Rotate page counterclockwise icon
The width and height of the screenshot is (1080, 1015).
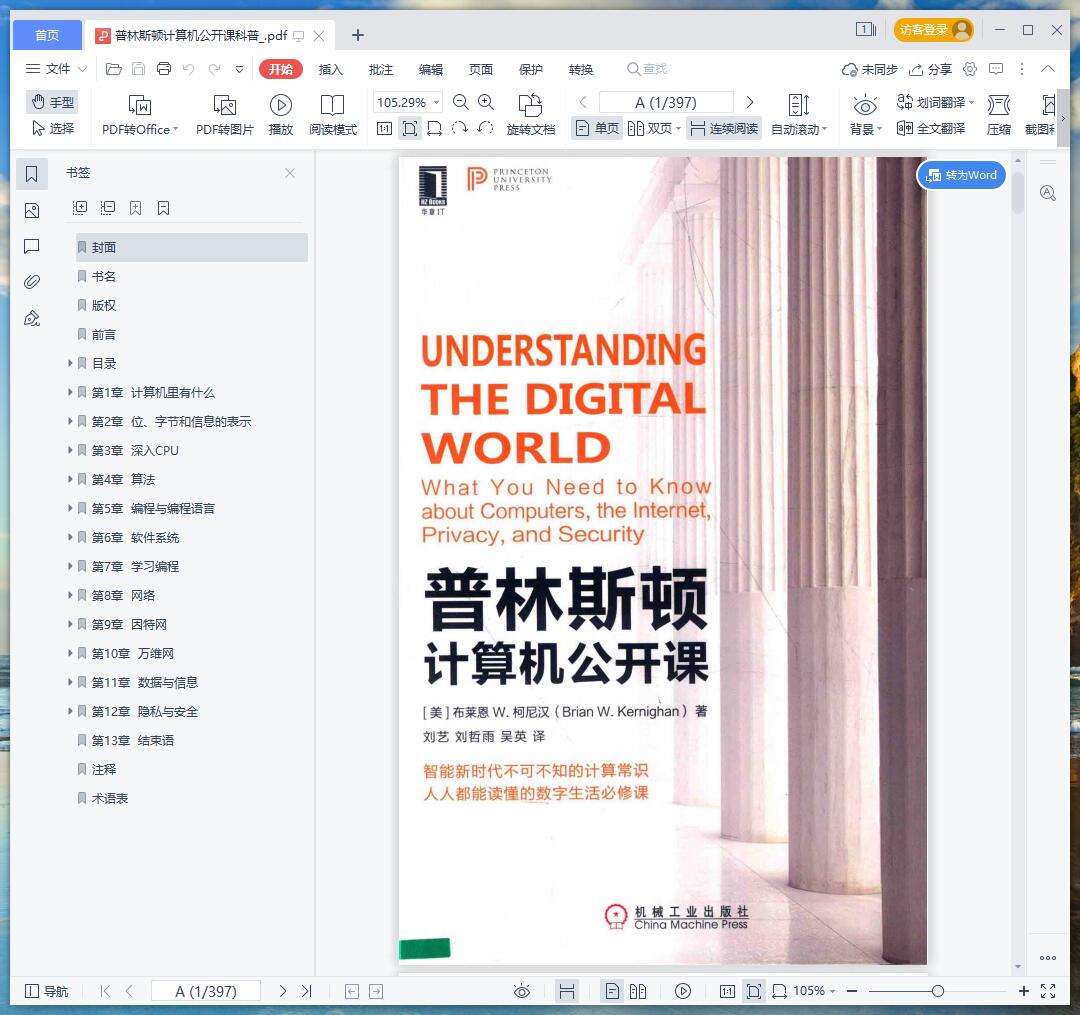tap(485, 128)
